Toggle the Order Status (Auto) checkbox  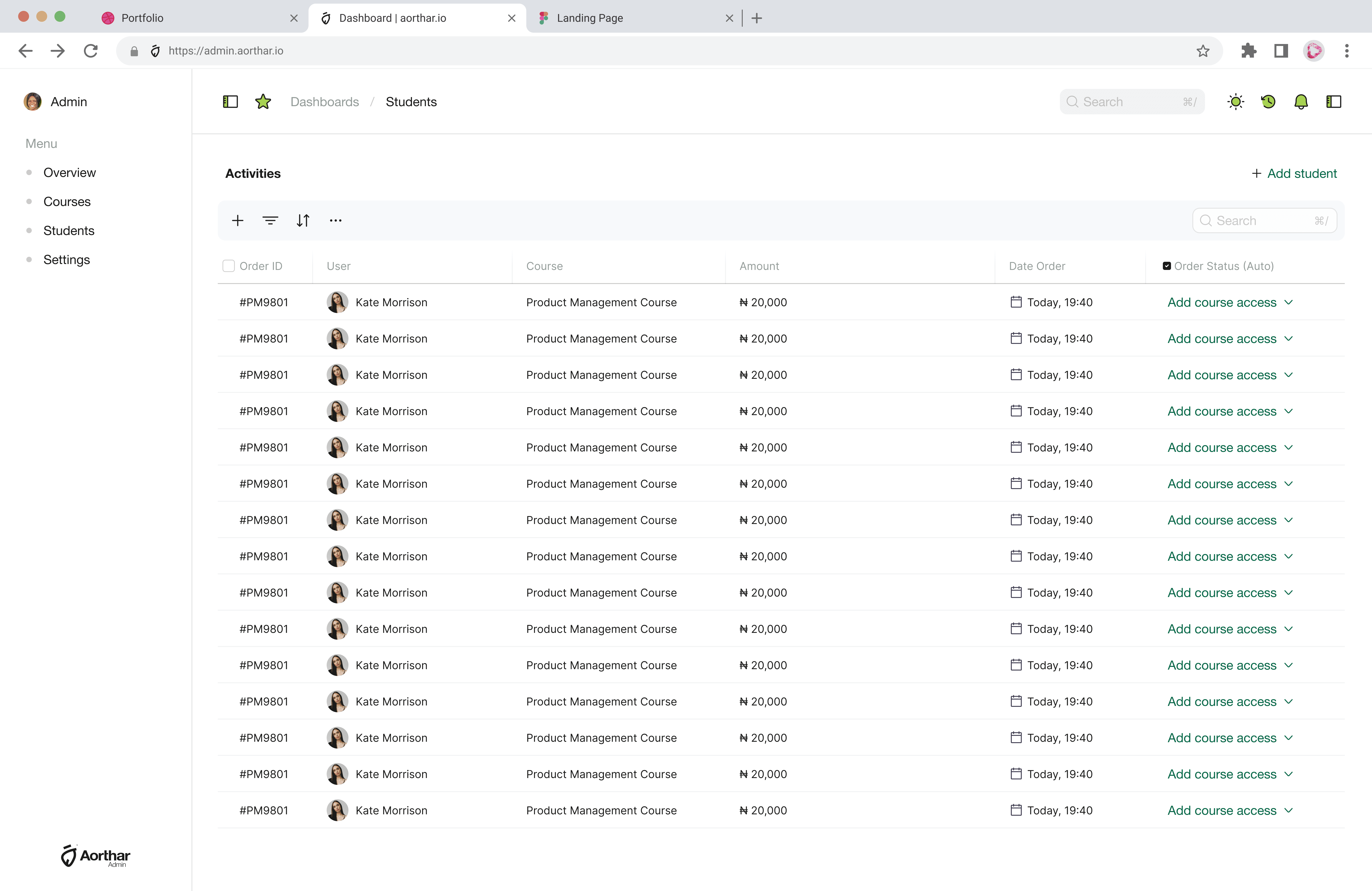click(x=1167, y=266)
